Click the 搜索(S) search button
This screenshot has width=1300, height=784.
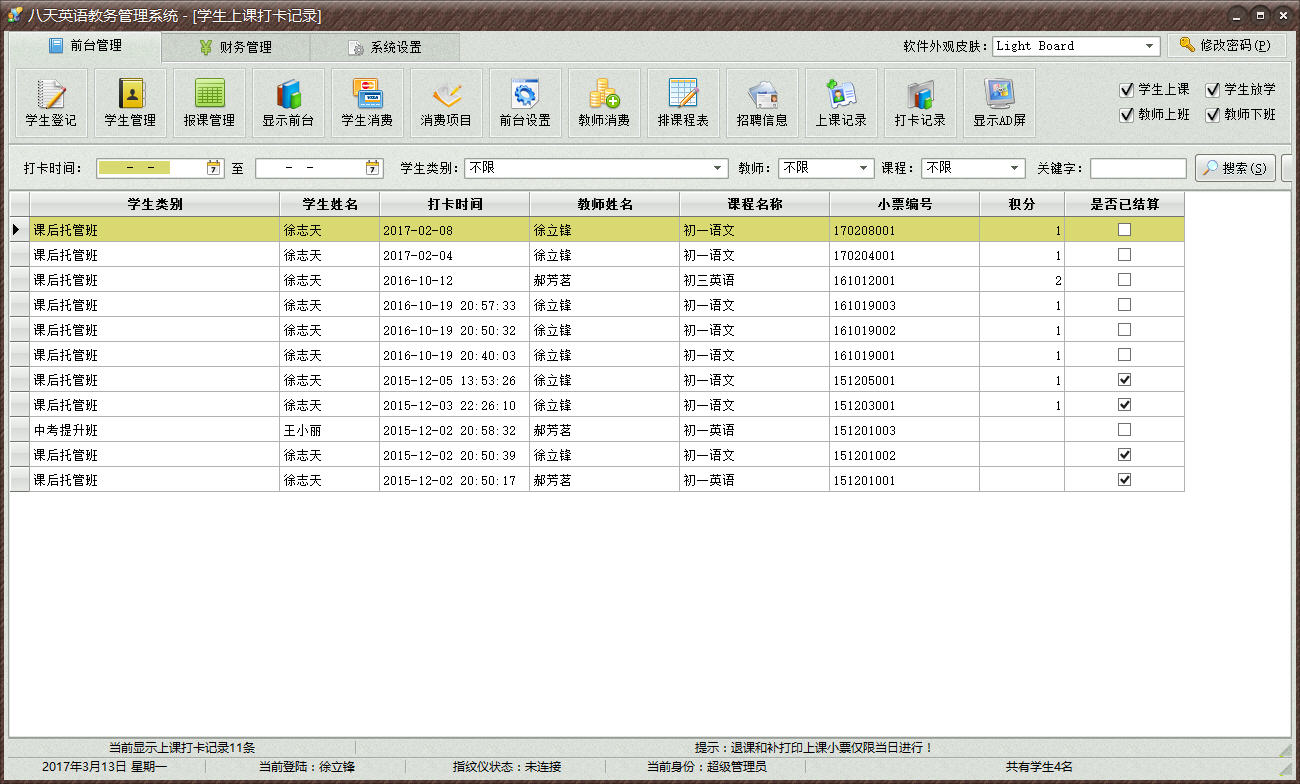pos(1235,168)
